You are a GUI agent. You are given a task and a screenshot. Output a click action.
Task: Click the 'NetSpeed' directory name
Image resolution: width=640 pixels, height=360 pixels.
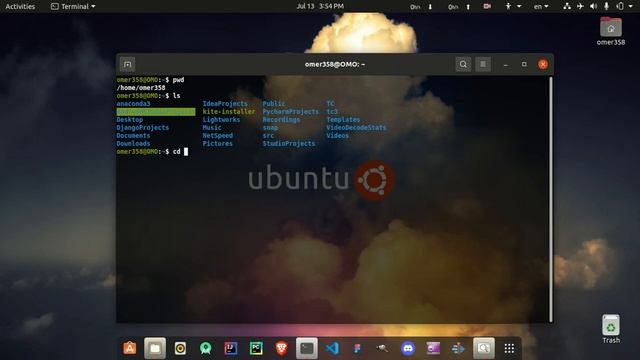[218, 136]
